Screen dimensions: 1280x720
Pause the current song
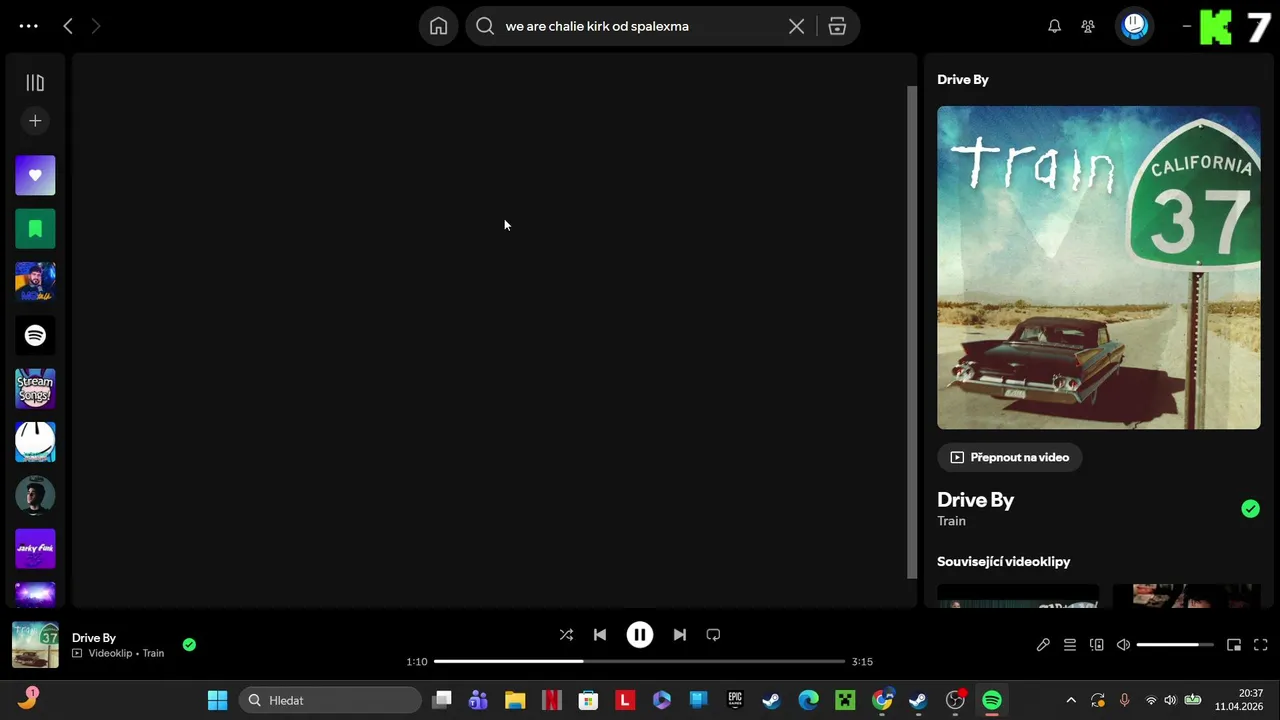[640, 635]
